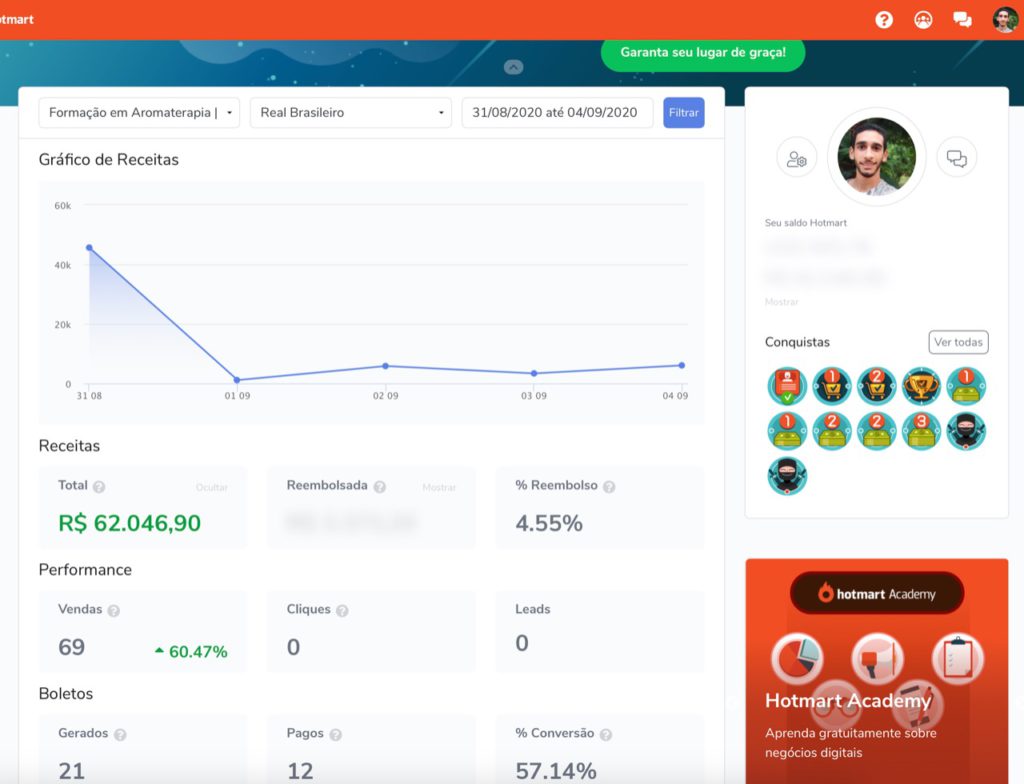Click the help icon next to Vendas

(114, 611)
